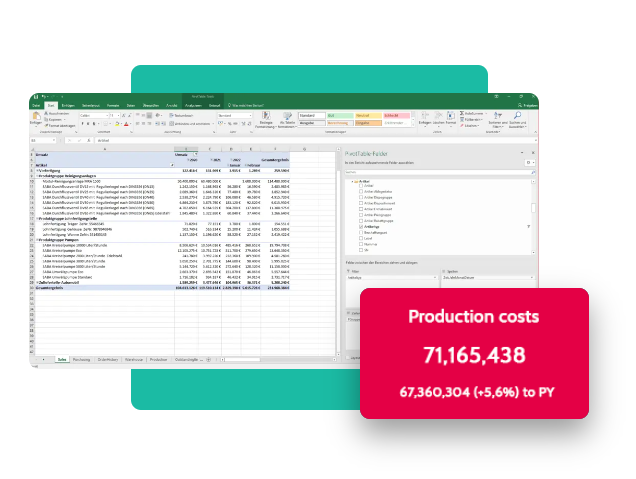Collapse the Artikel folder in field list

pyautogui.click(x=352, y=181)
